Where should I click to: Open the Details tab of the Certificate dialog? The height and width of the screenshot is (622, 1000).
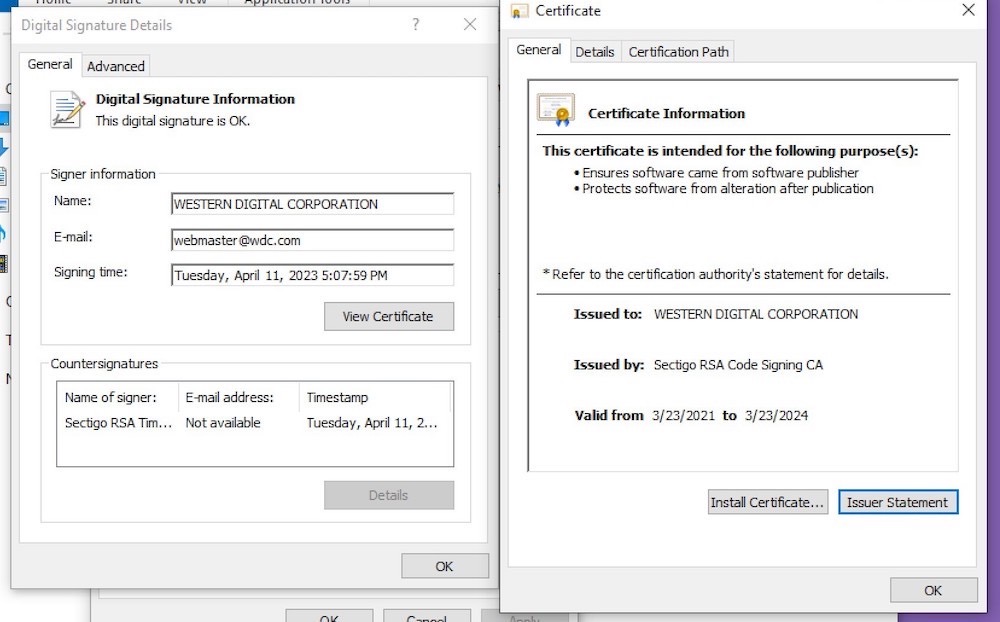coord(595,52)
